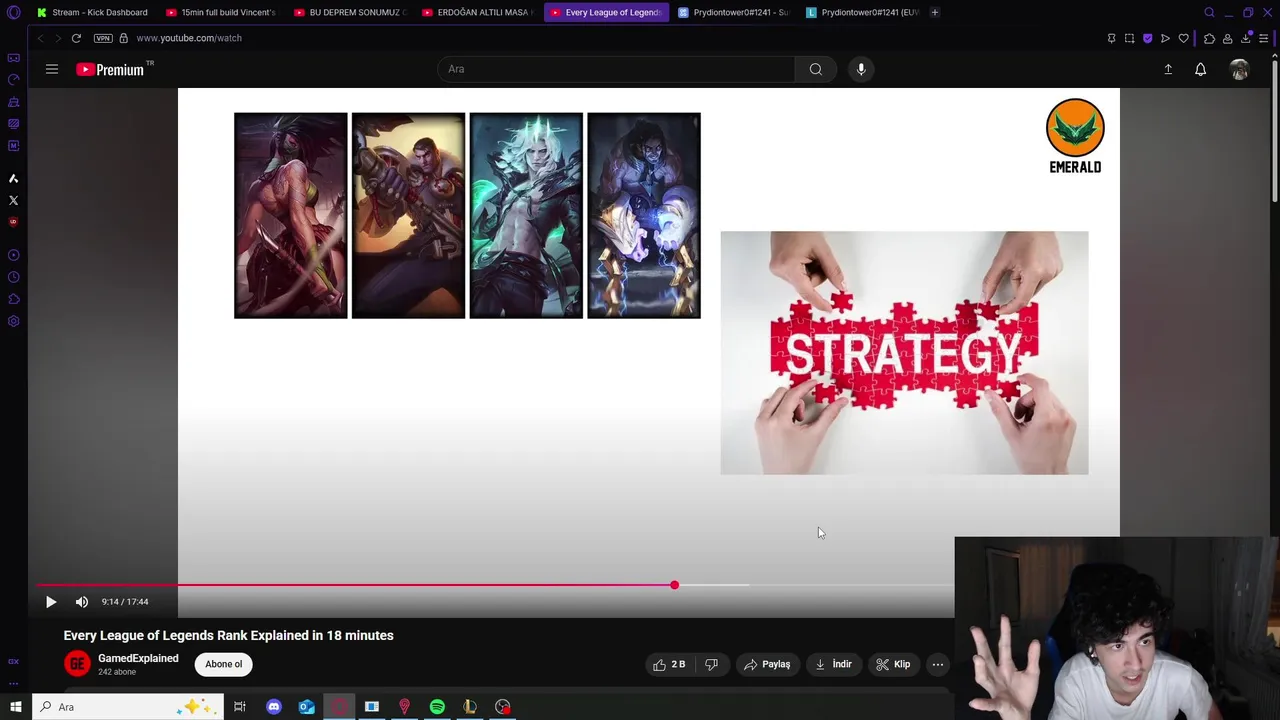Go back with the browser back arrow
This screenshot has height=720, width=1280.
(x=40, y=38)
